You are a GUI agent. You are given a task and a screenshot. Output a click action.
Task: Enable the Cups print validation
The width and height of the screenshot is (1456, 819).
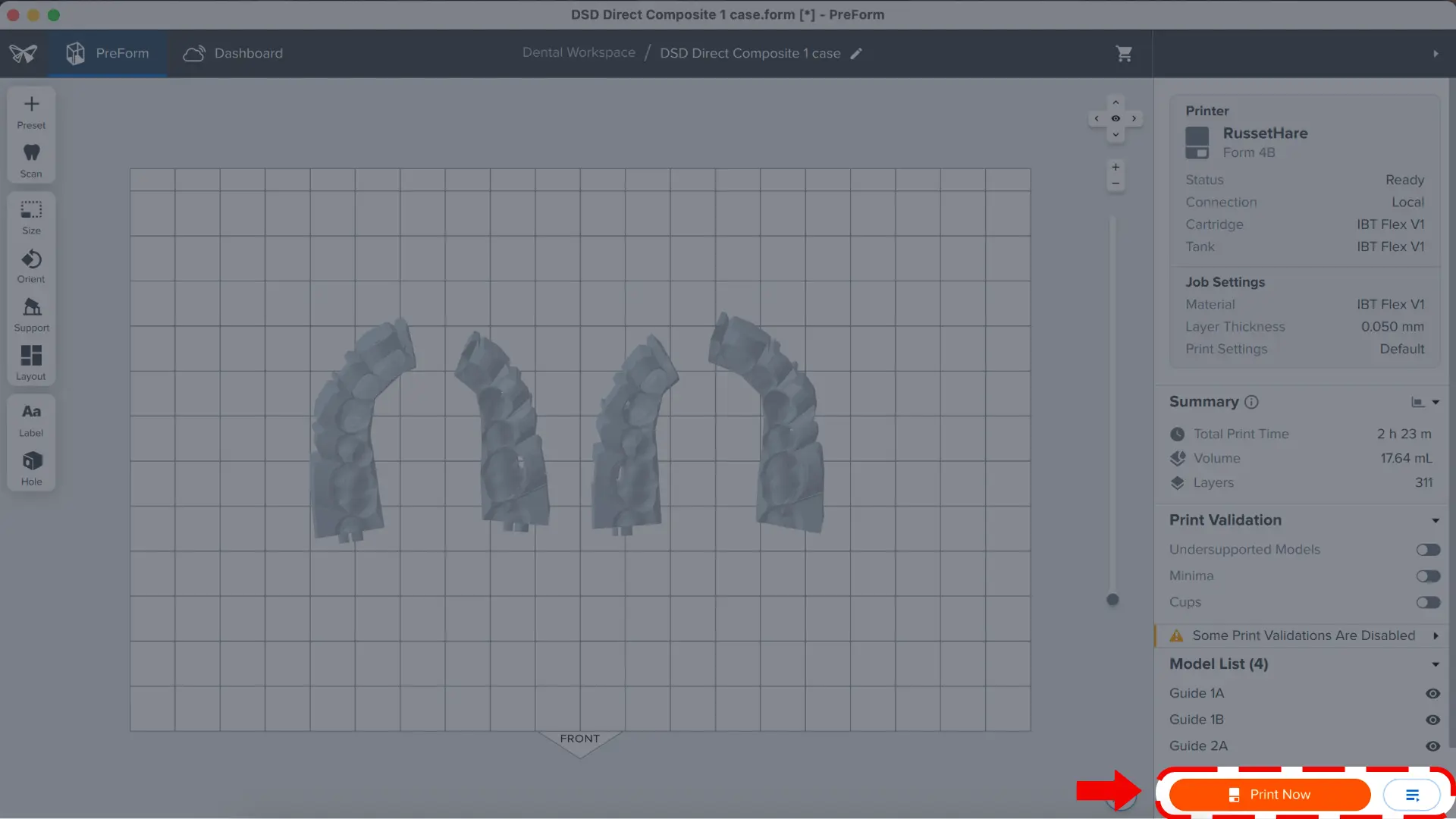tap(1428, 602)
